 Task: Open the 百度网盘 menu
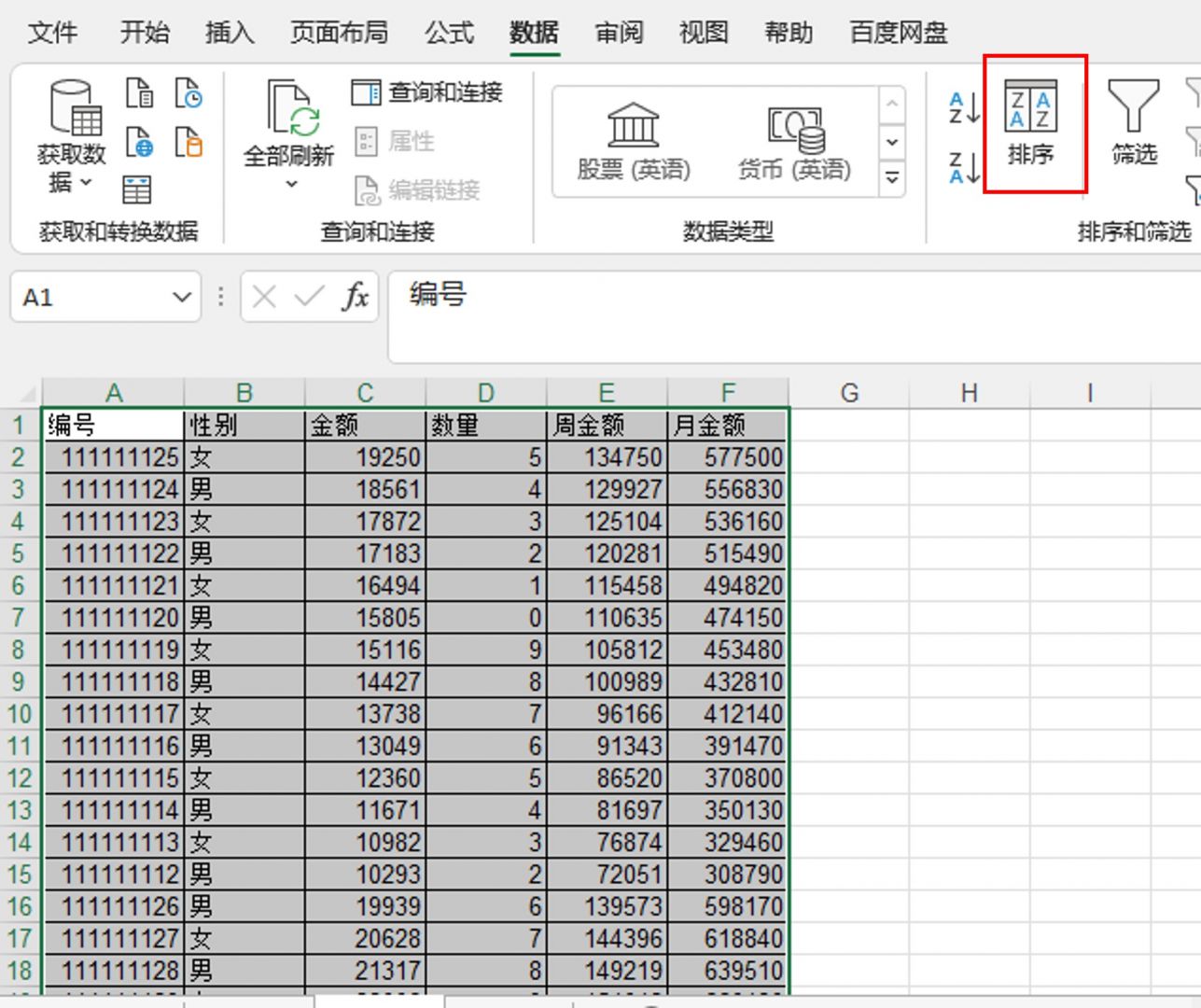[x=897, y=32]
